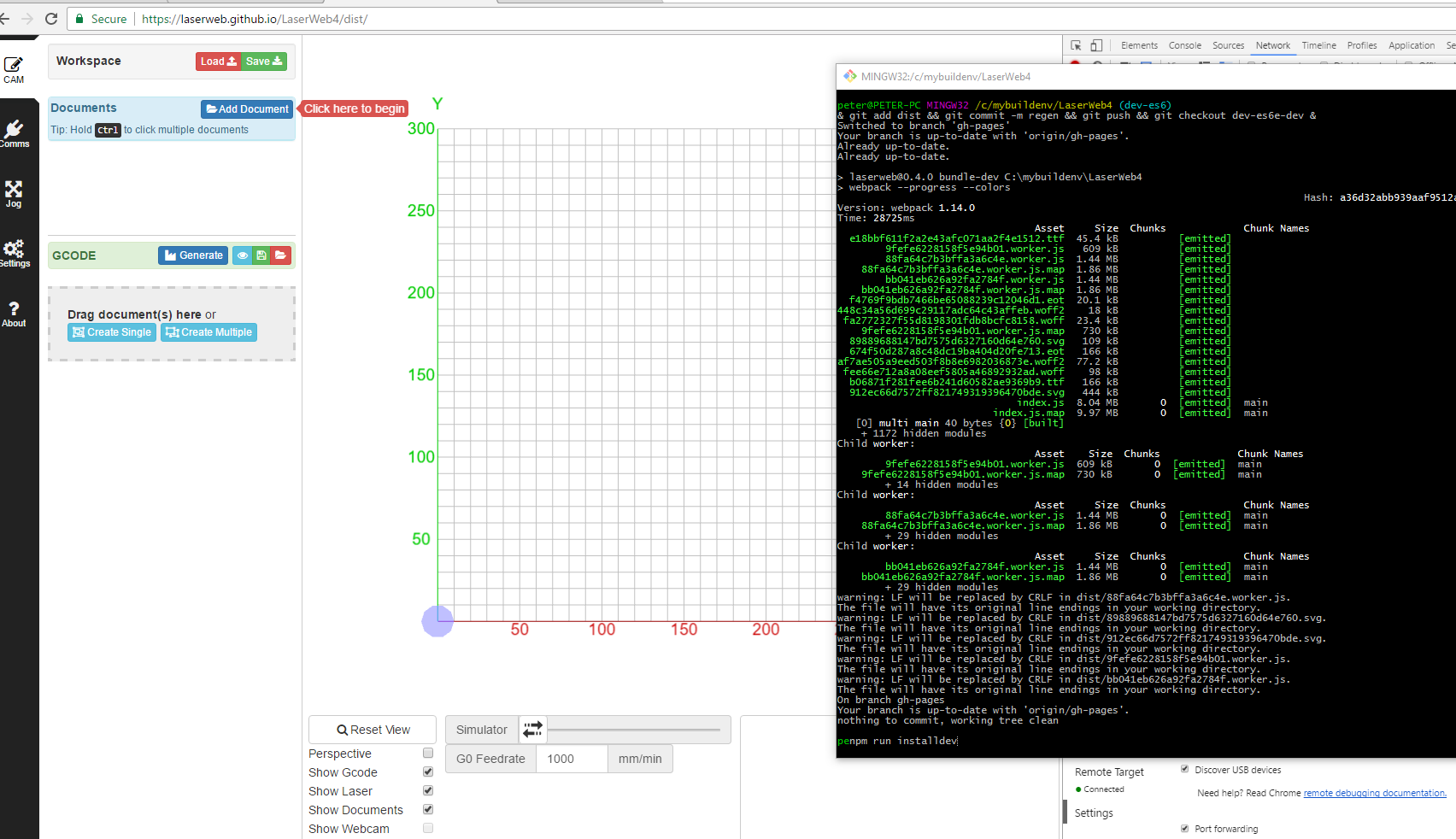Click the GCODE eye view icon
Screen dimensions: 1456x839
243,255
